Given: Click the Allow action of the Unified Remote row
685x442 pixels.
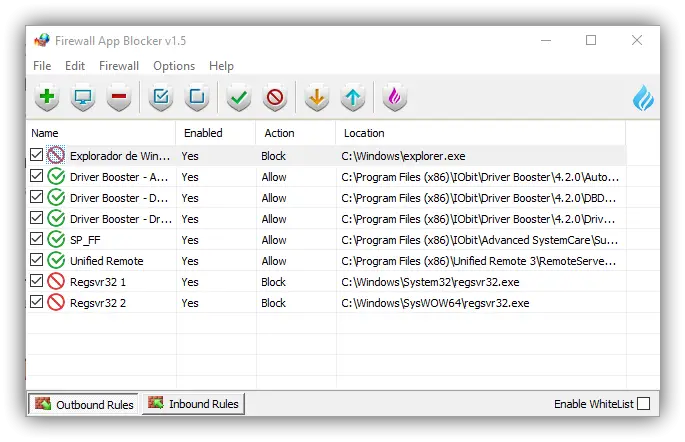Looking at the screenshot, I should click(x=274, y=261).
